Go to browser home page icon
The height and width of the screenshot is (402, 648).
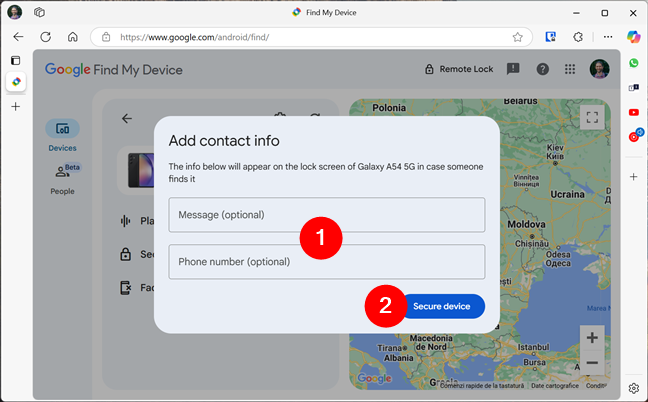73,37
